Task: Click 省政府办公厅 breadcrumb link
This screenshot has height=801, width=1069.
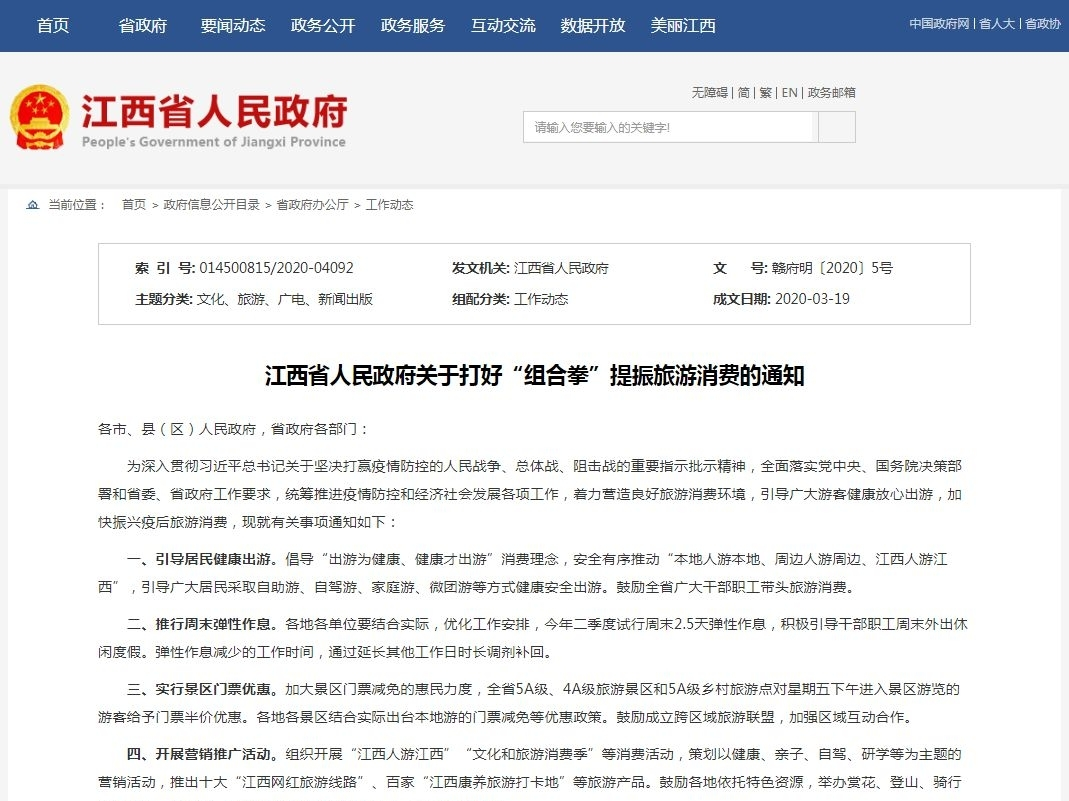Action: coord(312,205)
